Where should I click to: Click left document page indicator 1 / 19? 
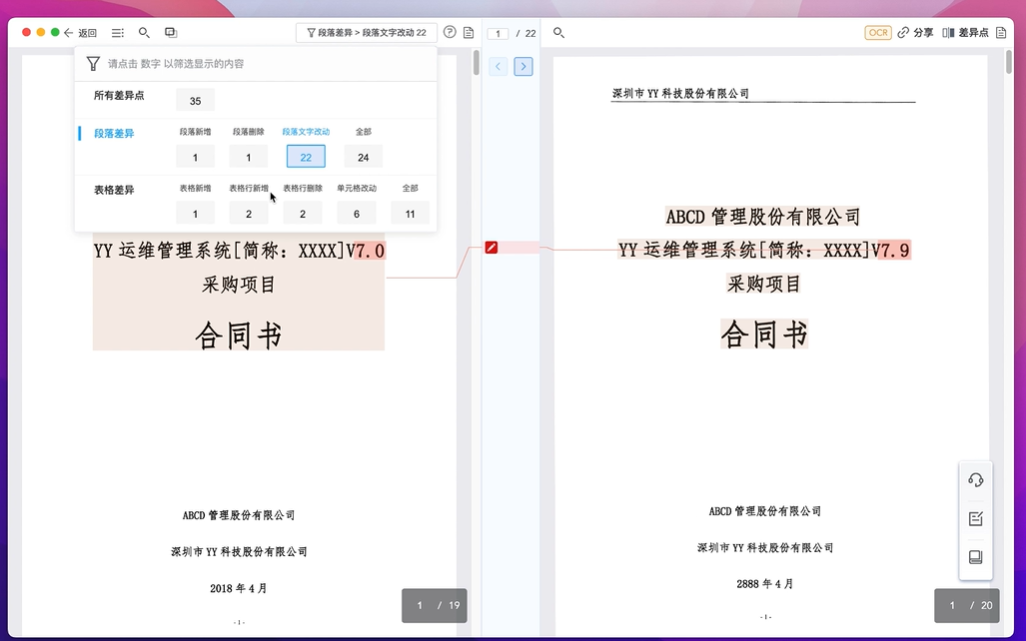434,606
